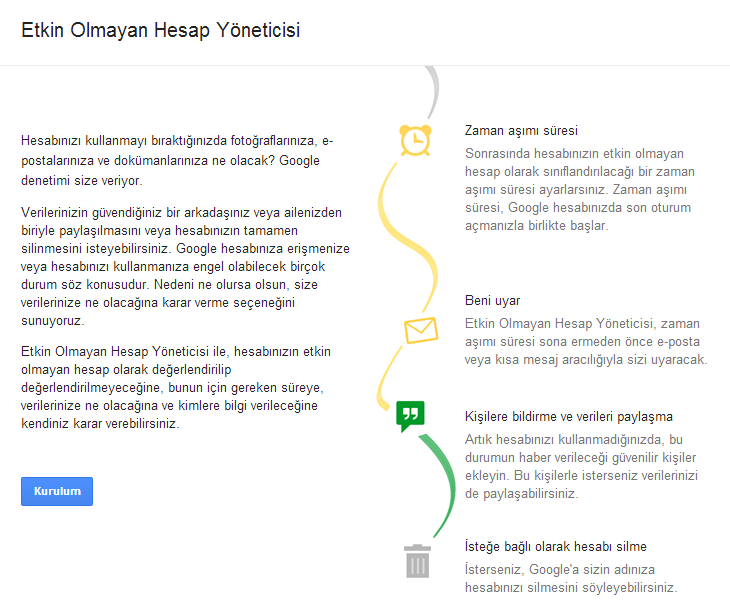The width and height of the screenshot is (730, 615).
Task: Click description starting Etkin Olmayan Hesap Yöneticisi, zaman
Action: pos(586,342)
